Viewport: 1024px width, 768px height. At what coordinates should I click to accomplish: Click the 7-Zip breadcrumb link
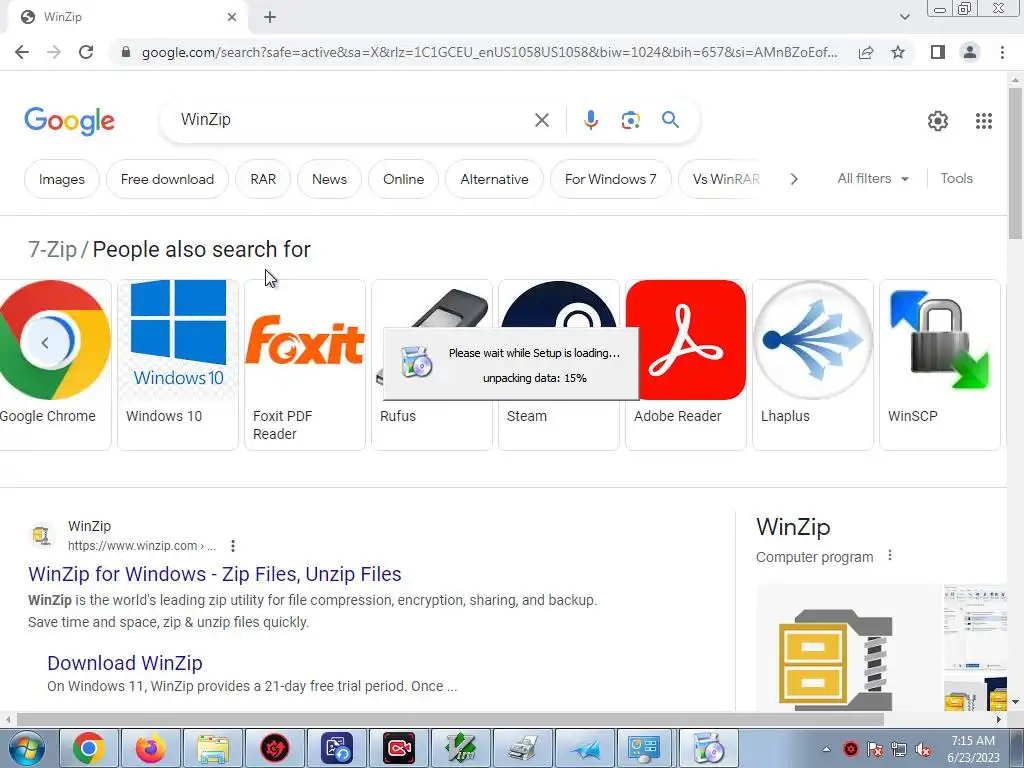52,249
